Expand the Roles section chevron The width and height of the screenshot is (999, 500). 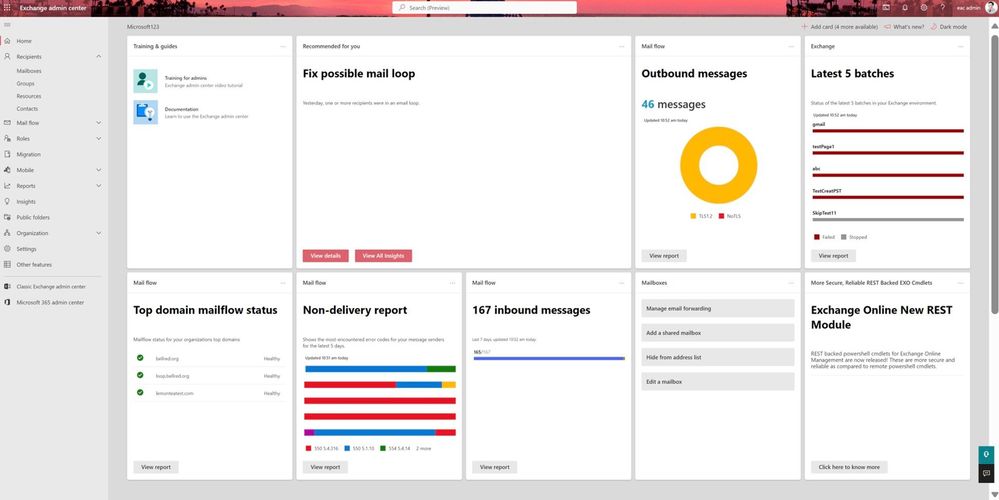tap(99, 138)
